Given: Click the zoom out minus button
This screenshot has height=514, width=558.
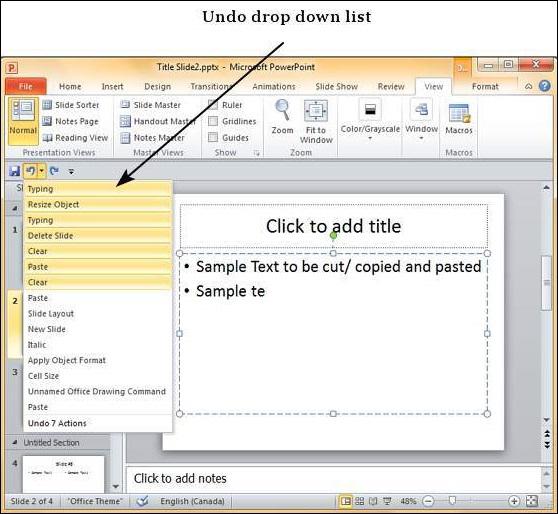Looking at the screenshot, I should [428, 501].
